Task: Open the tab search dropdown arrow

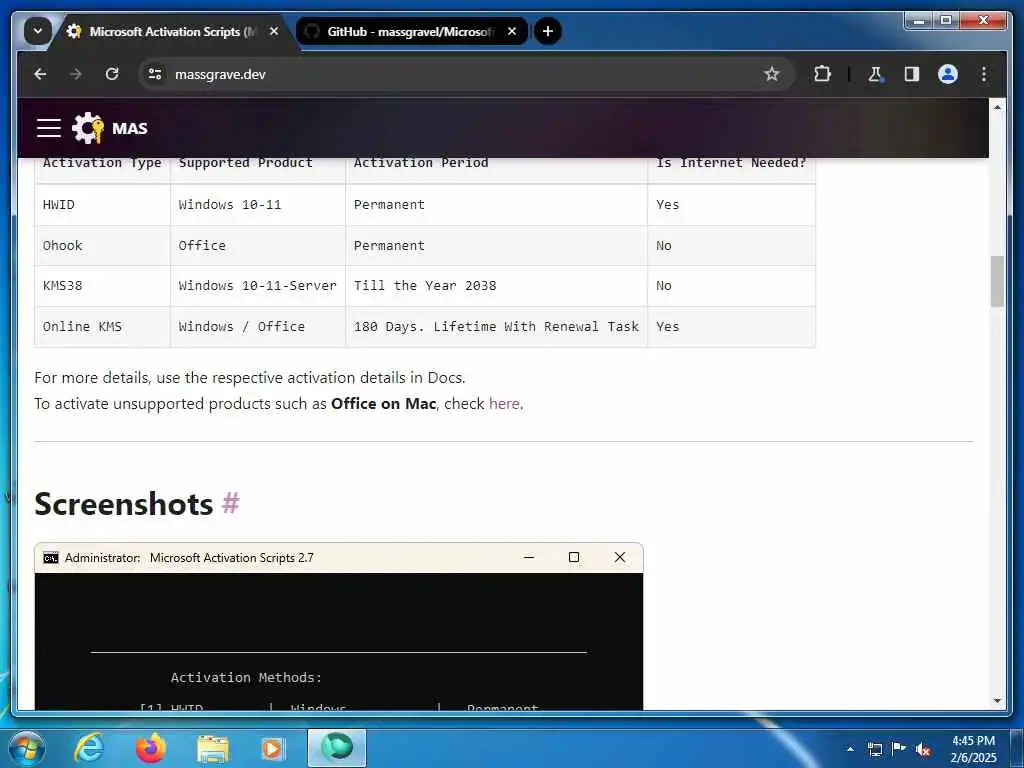Action: point(38,31)
